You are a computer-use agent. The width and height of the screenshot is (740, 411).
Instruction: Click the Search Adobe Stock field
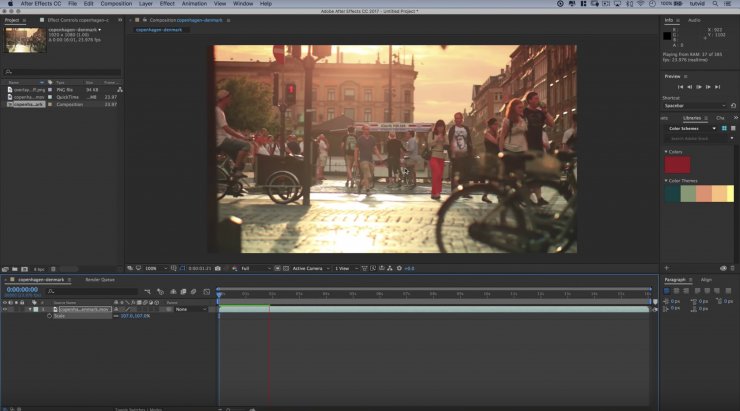point(698,139)
